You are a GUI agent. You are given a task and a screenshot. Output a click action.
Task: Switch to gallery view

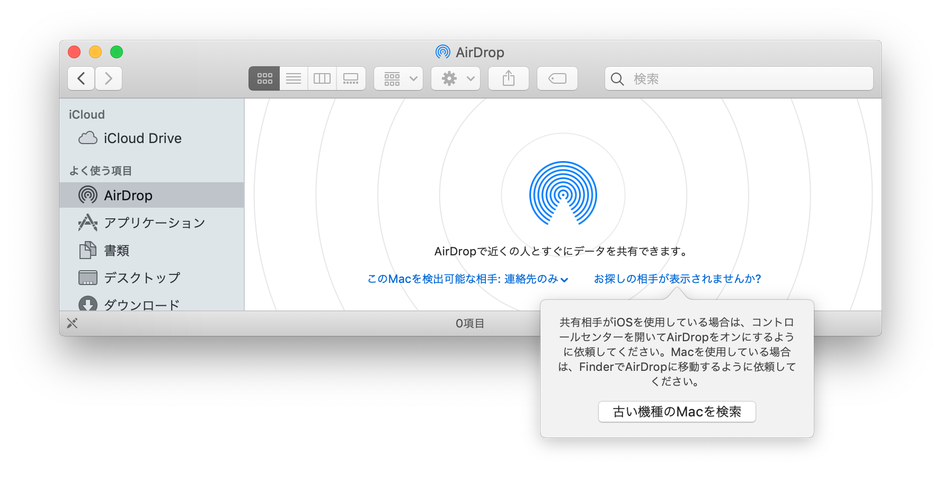point(351,79)
